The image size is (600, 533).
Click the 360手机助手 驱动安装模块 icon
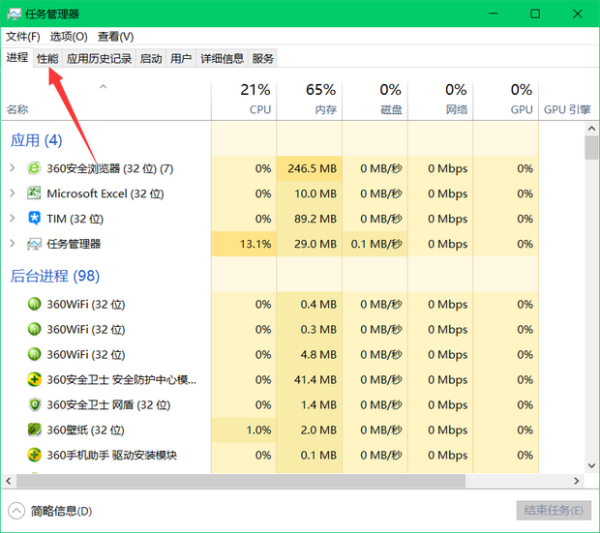[x=34, y=455]
